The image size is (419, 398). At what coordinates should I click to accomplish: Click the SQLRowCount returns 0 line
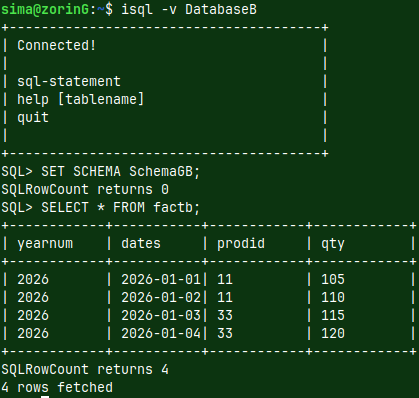[x=85, y=189]
